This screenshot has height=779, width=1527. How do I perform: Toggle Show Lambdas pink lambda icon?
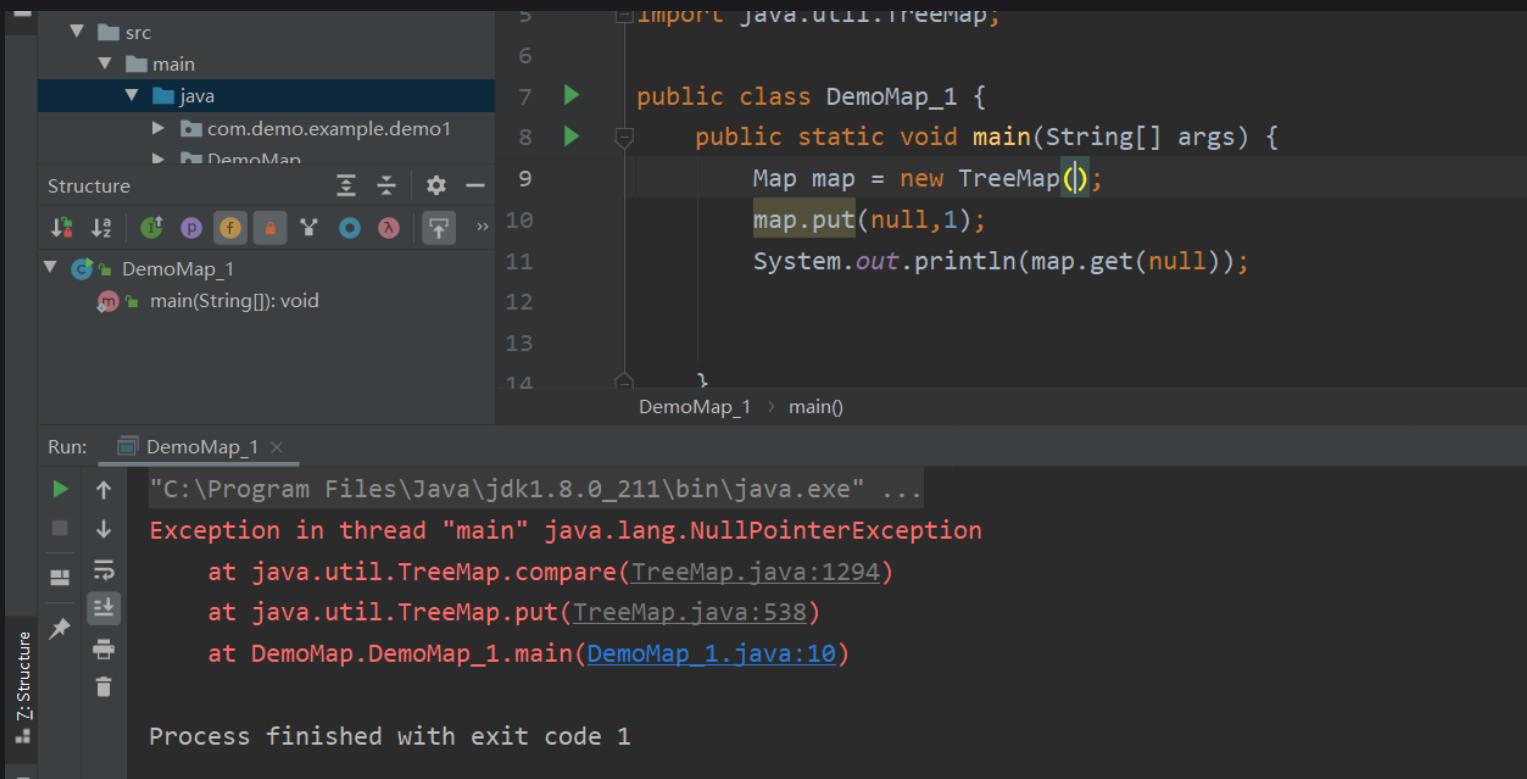[x=389, y=228]
